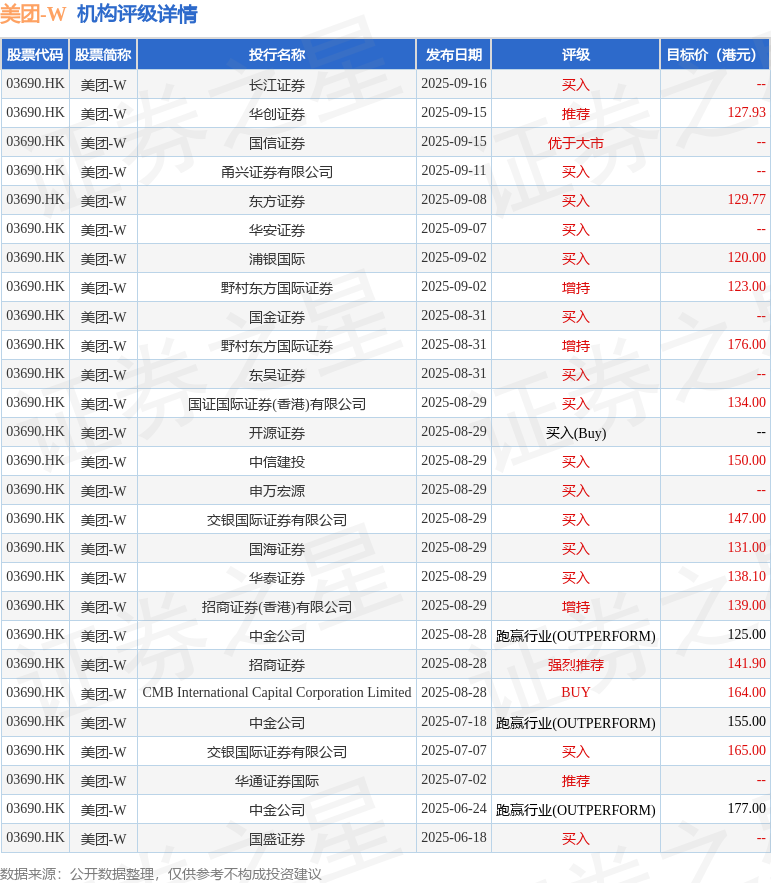Click target price 123.00

point(746,286)
